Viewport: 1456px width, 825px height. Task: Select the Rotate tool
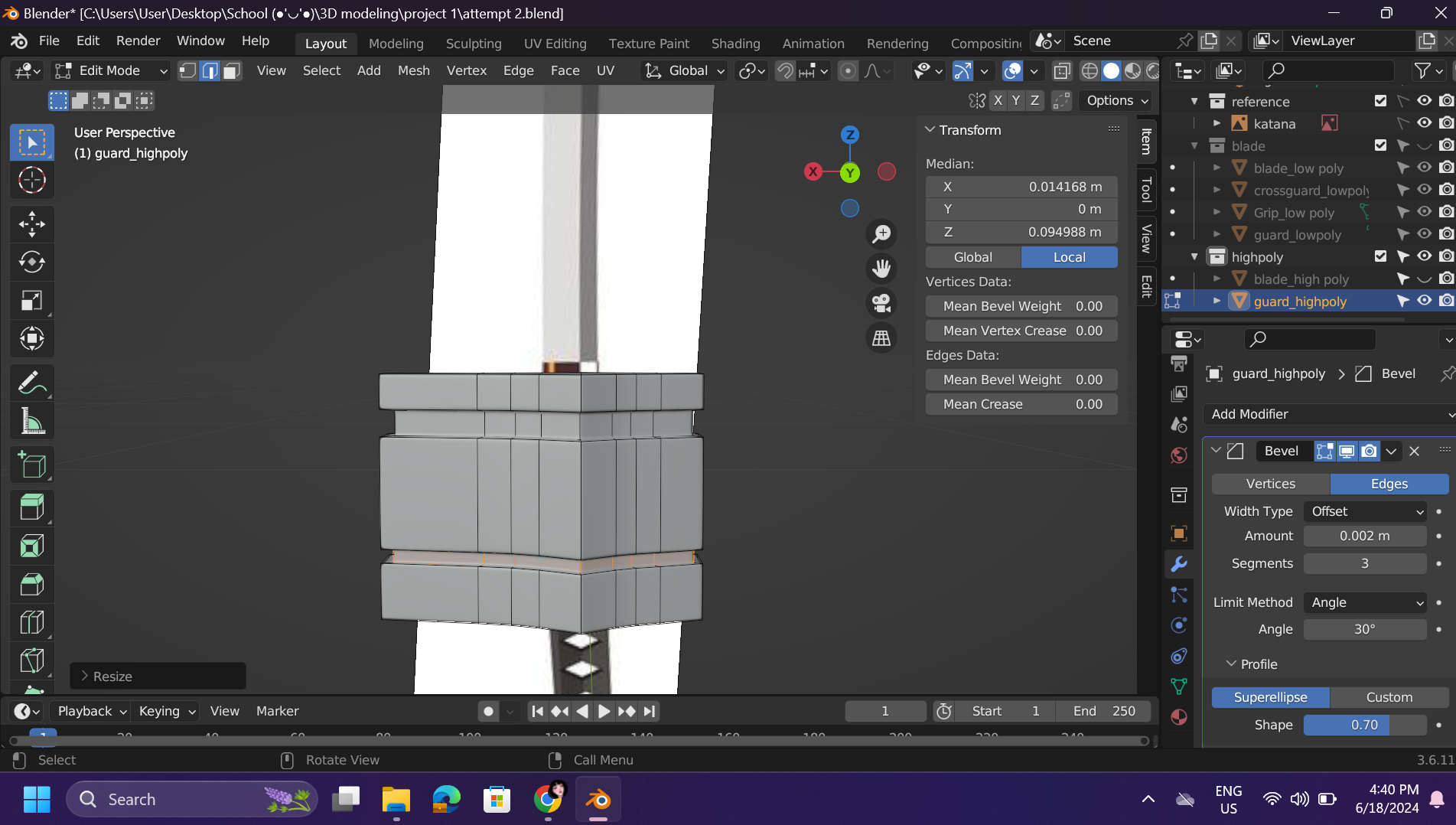pos(32,262)
